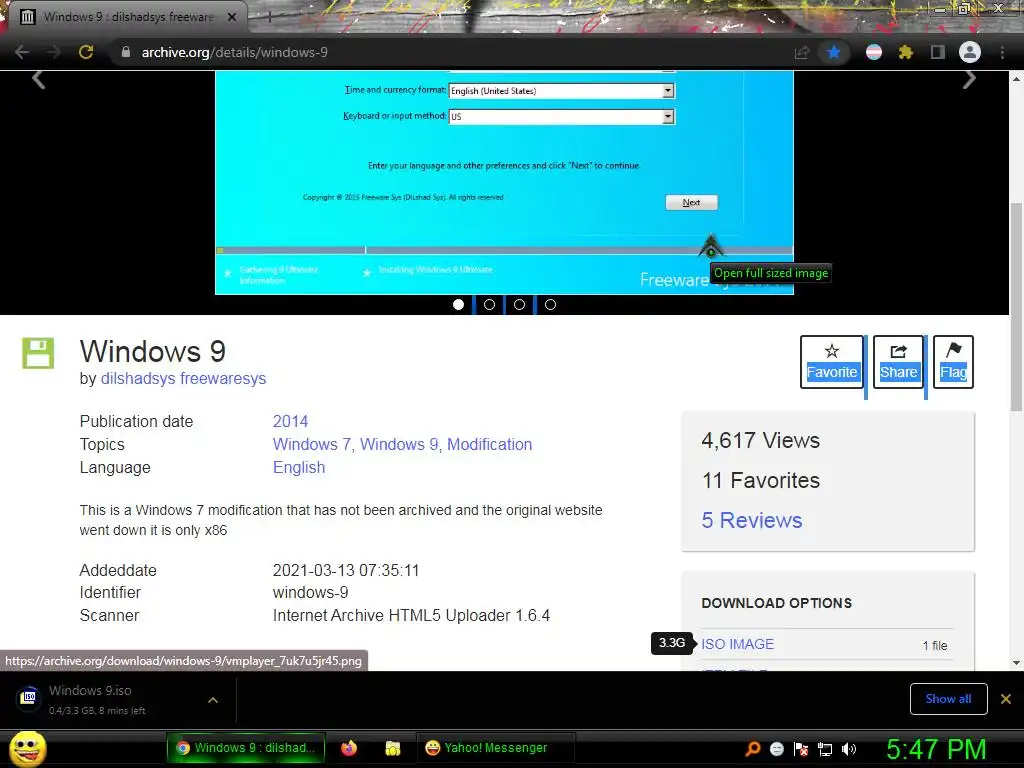Jump to the 5 Reviews section
Screen dimensions: 1024x768
[752, 520]
